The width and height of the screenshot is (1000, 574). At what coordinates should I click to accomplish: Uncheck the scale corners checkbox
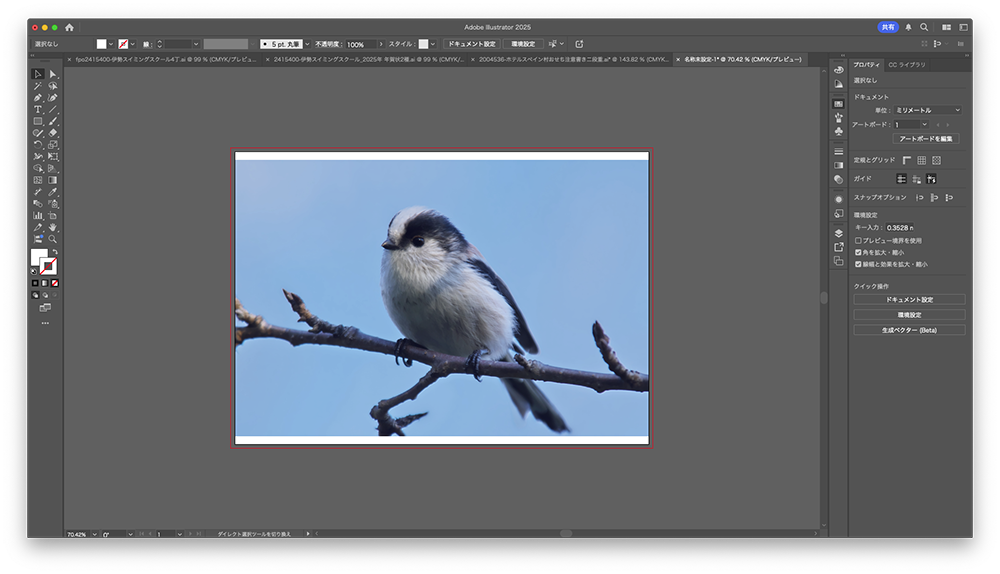point(858,253)
